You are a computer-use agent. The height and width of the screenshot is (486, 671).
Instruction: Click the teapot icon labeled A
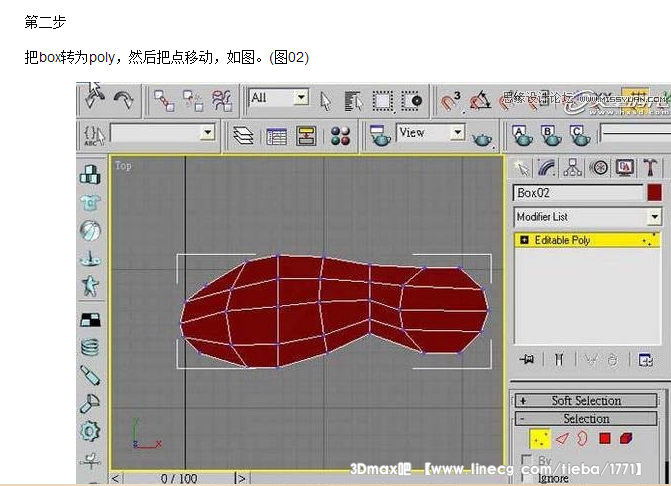(522, 136)
